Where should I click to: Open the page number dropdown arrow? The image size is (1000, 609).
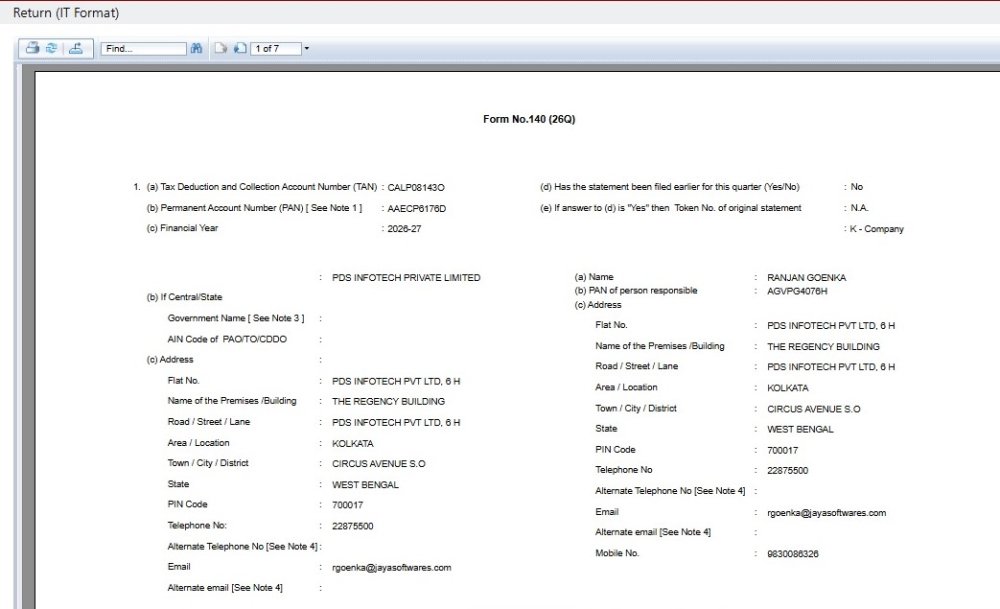point(306,48)
